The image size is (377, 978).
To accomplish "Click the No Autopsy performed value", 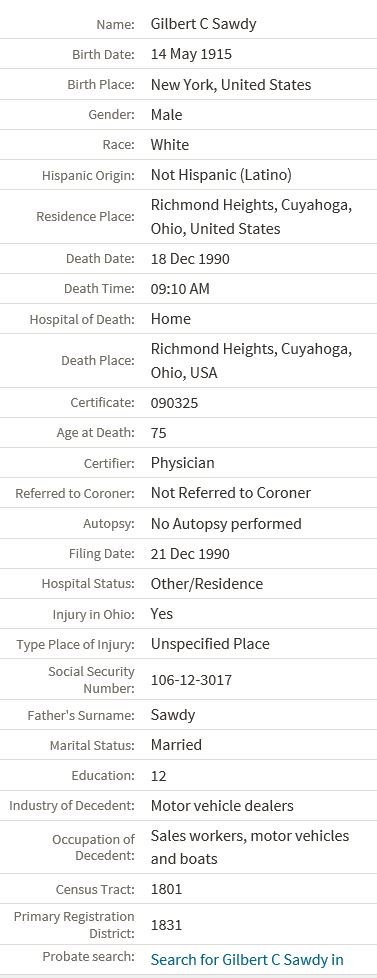I will [x=226, y=523].
